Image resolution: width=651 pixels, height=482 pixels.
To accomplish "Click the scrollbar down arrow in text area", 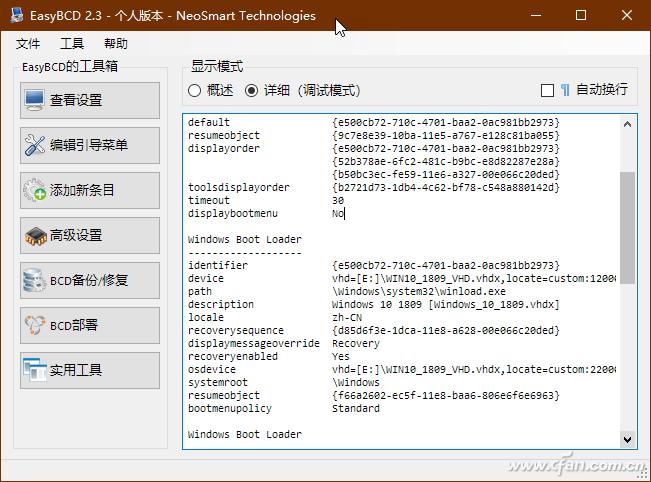I will (627, 439).
